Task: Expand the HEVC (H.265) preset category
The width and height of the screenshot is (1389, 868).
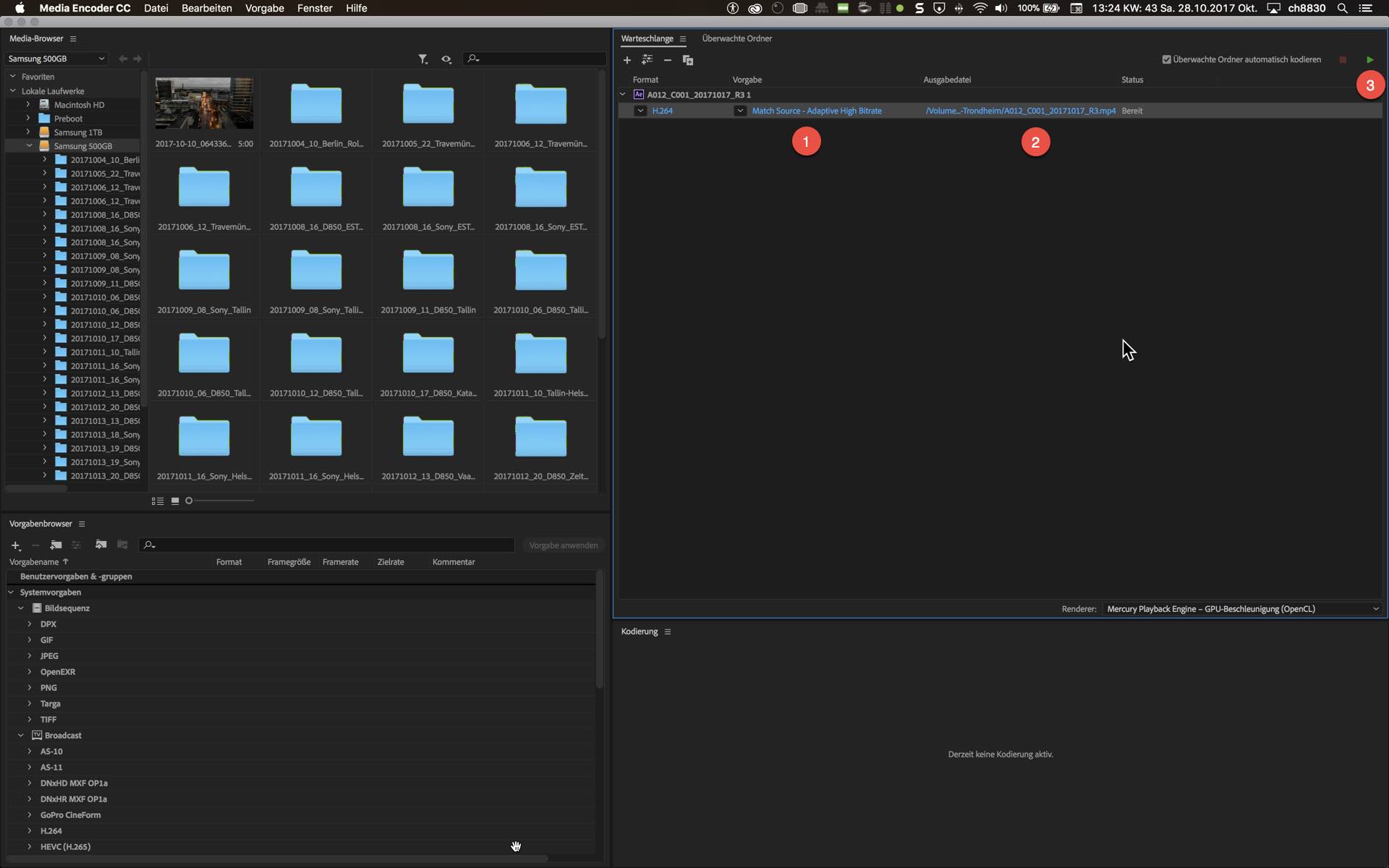Action: (x=30, y=846)
